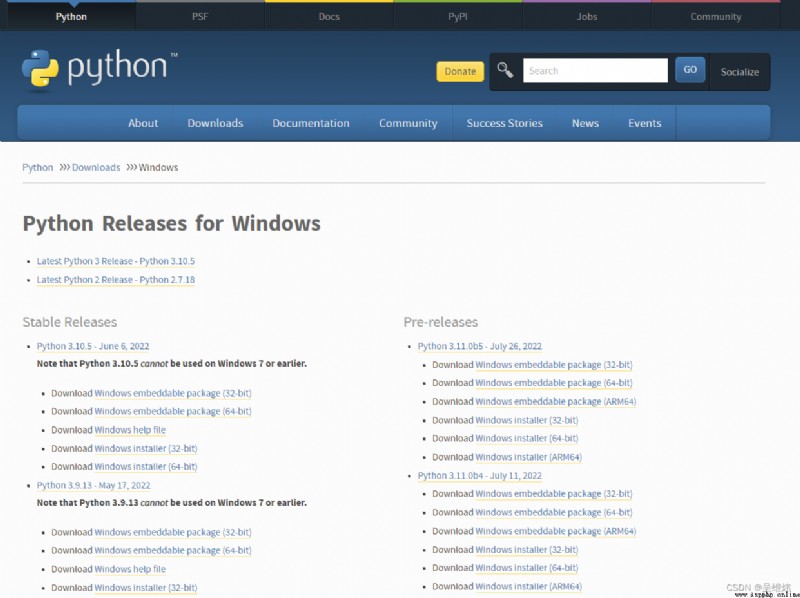Download 3.9.13 embeddable package (64-bit)
Screen dimensions: 800x598
point(173,551)
